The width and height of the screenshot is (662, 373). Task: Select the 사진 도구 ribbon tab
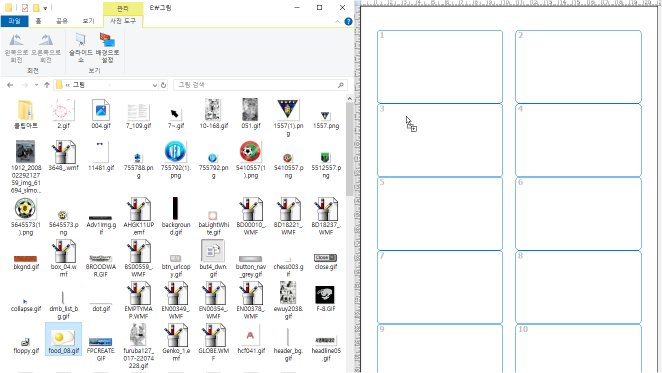click(123, 21)
